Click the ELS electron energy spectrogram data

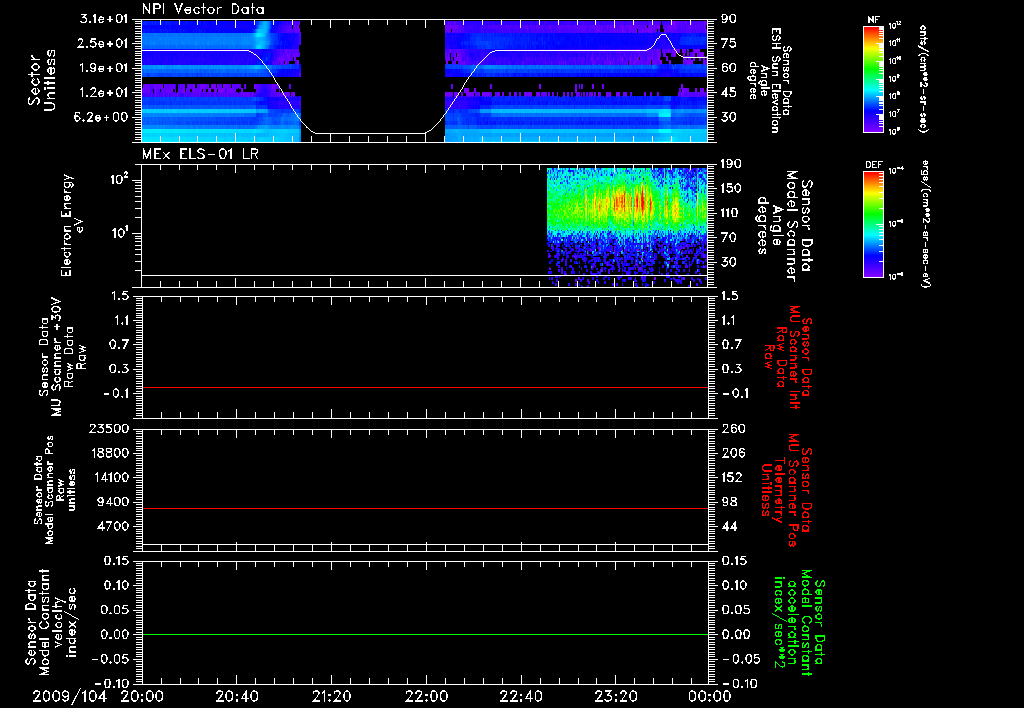pyautogui.click(x=627, y=227)
